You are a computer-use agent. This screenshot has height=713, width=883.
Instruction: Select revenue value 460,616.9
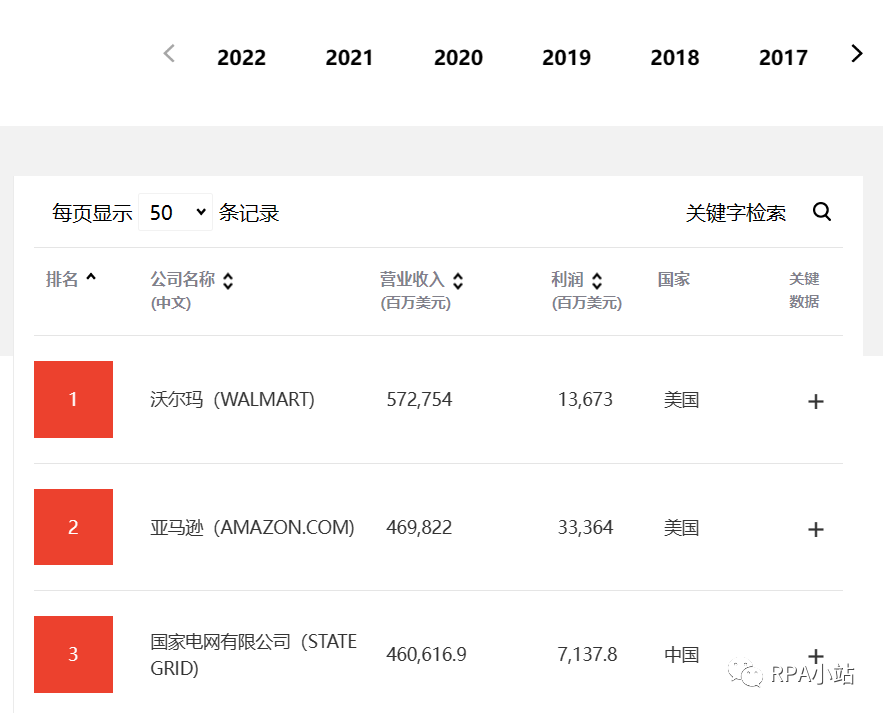(x=426, y=654)
